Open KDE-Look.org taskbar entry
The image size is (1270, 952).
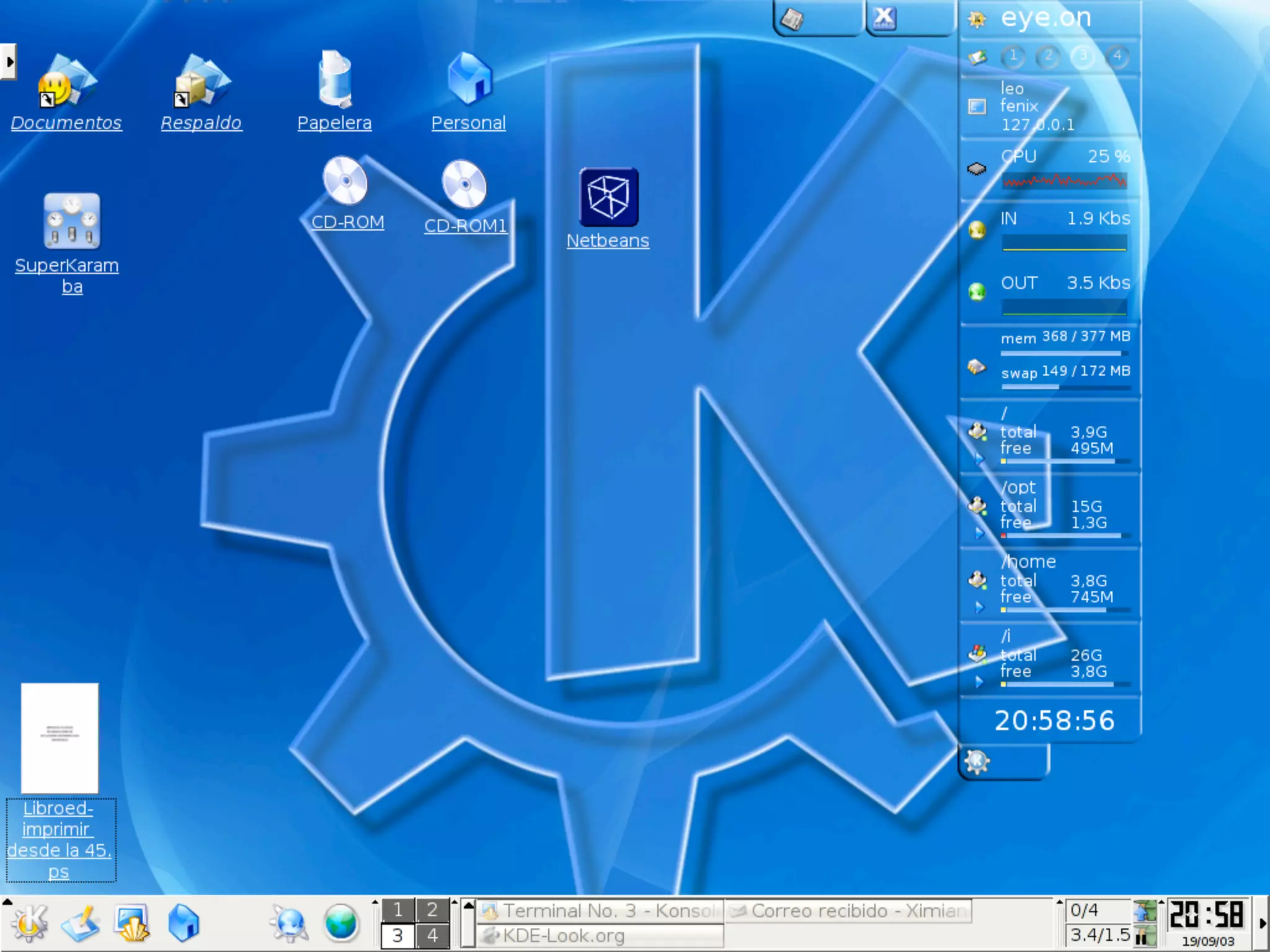(600, 935)
